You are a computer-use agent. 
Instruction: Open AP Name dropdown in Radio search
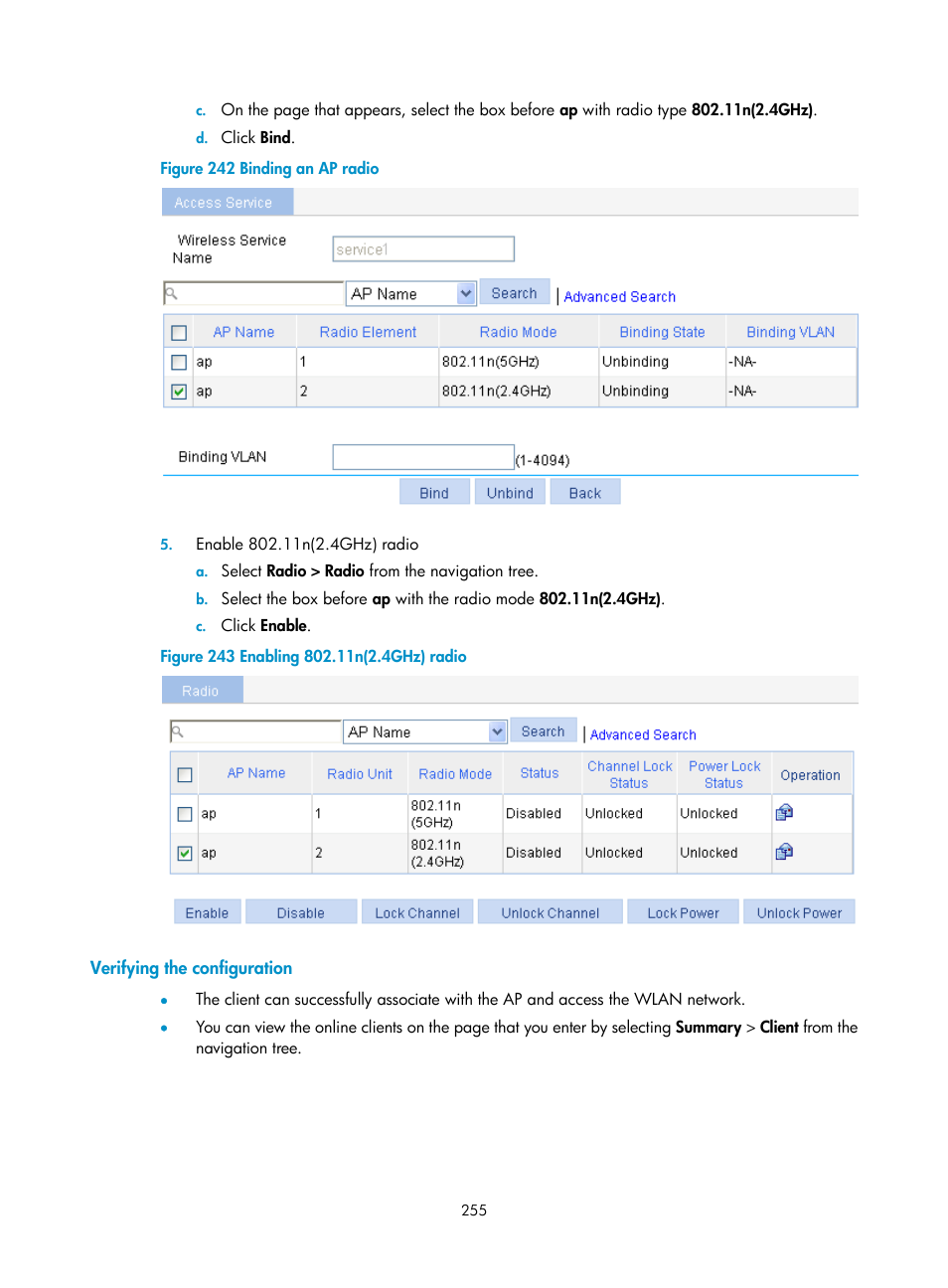pos(425,731)
